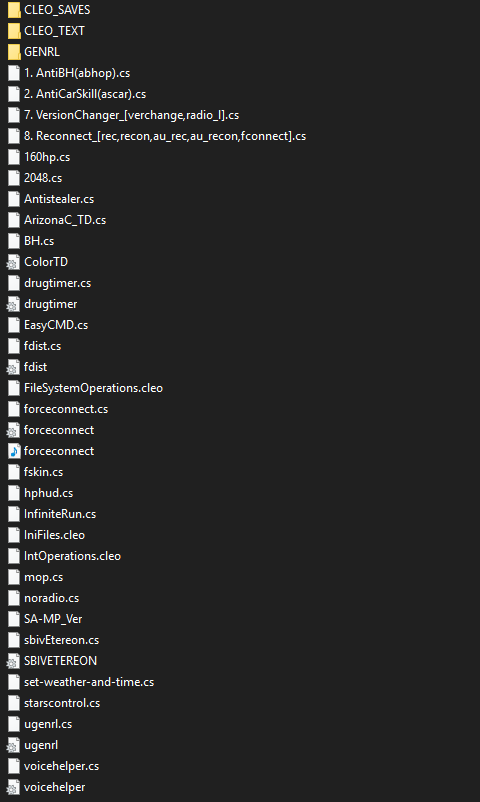Select set-weather-and-time.cs script
This screenshot has width=480, height=802.
pyautogui.click(x=89, y=682)
